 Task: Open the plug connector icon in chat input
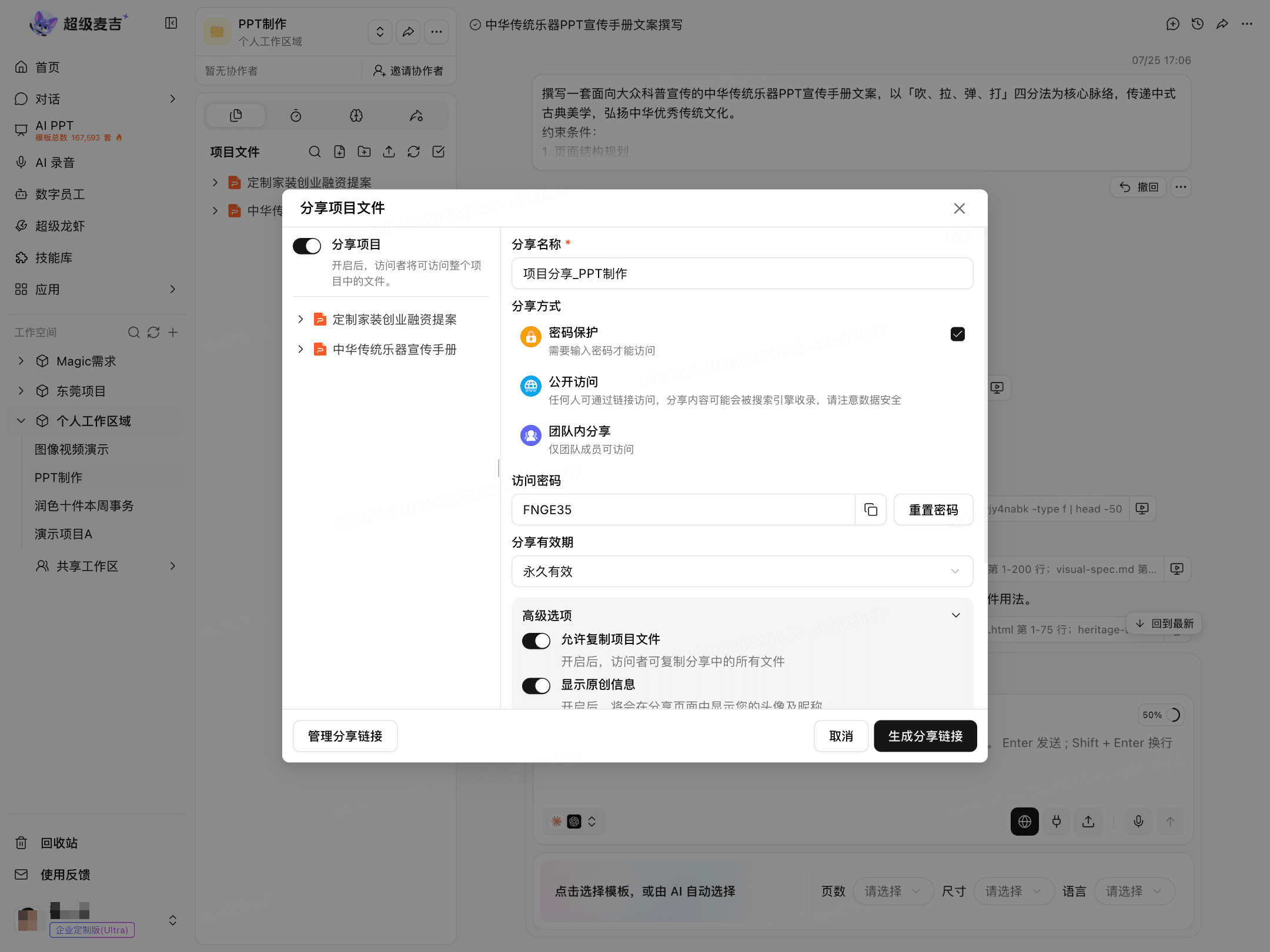[x=1057, y=822]
